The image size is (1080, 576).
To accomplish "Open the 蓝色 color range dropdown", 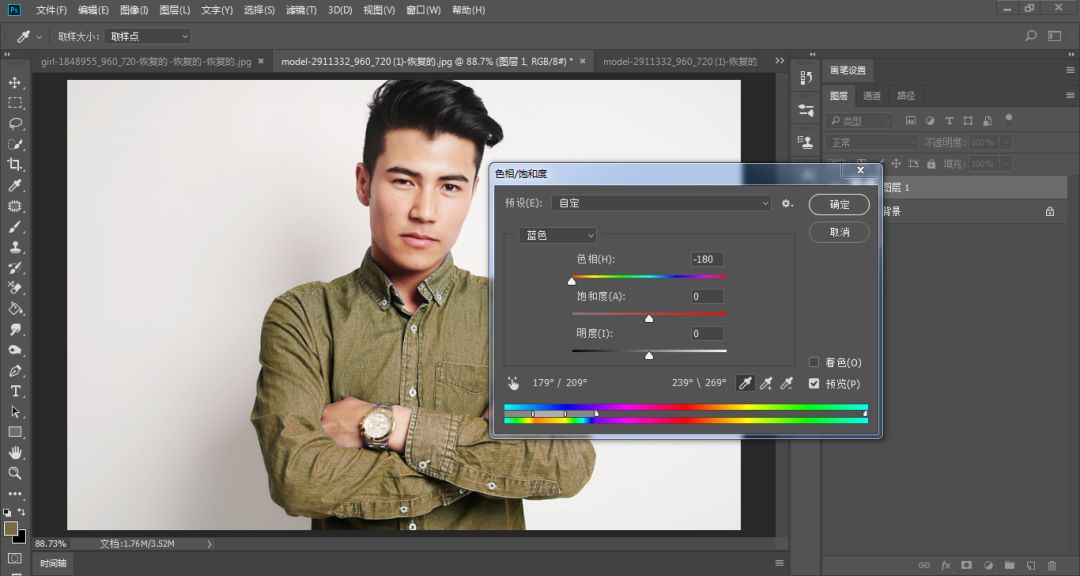I will (x=557, y=235).
